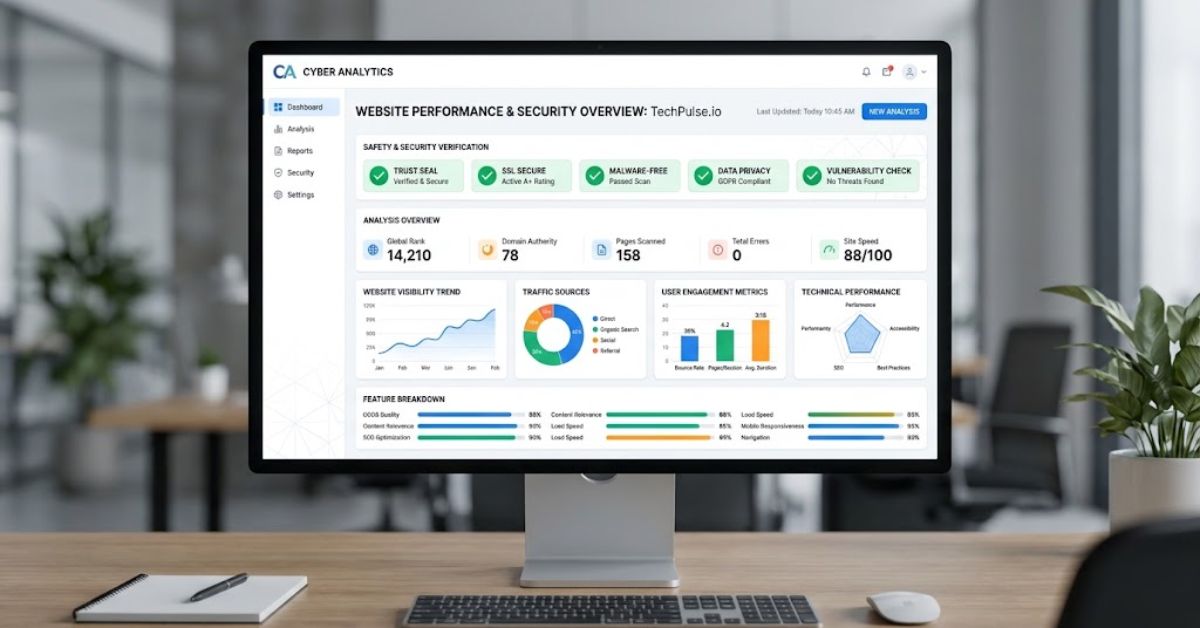Click the user profile avatar
This screenshot has width=1200, height=628.
tap(909, 72)
